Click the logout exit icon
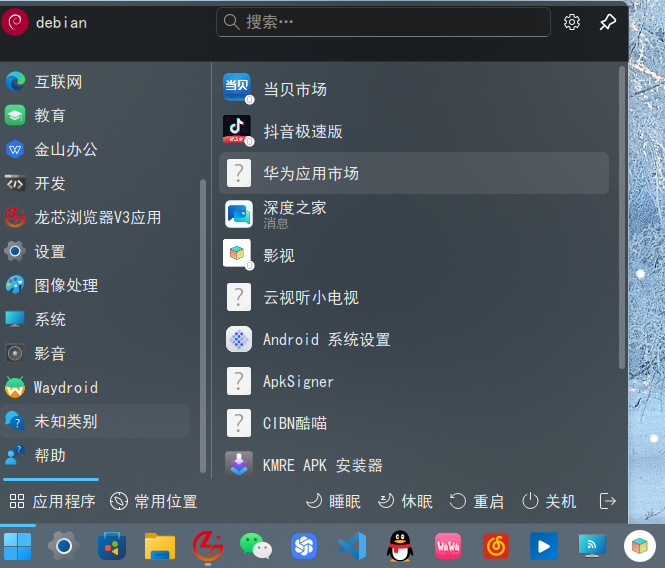Screen dimensions: 665x568 tap(607, 501)
